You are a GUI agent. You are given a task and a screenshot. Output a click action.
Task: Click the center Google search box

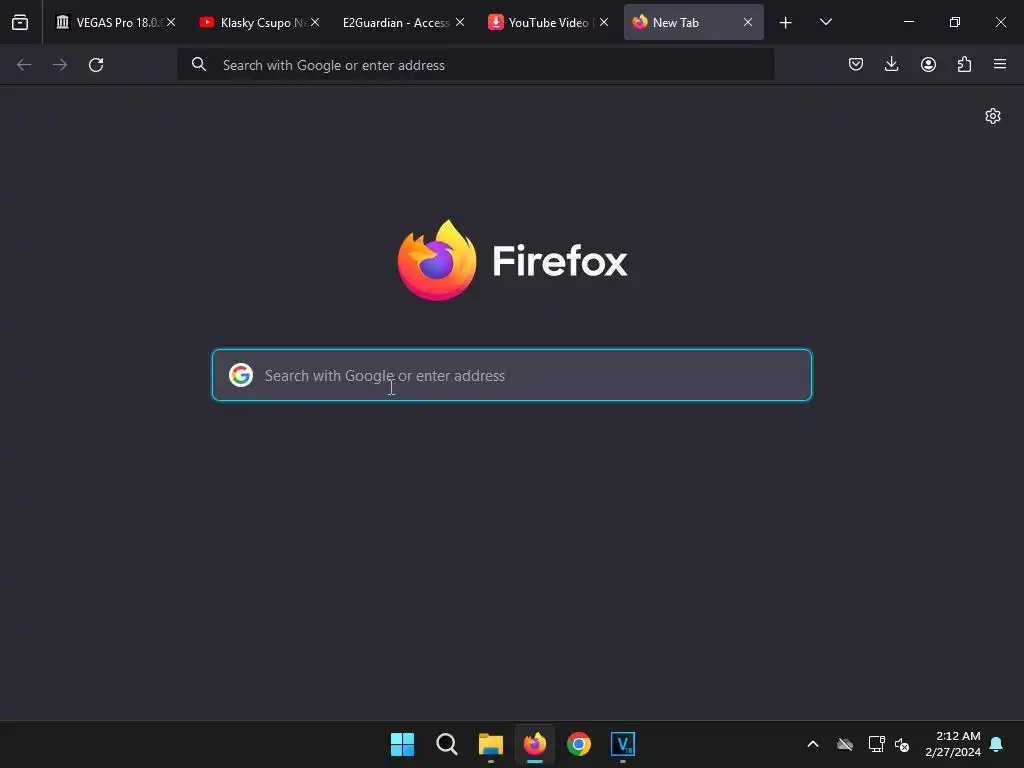512,375
